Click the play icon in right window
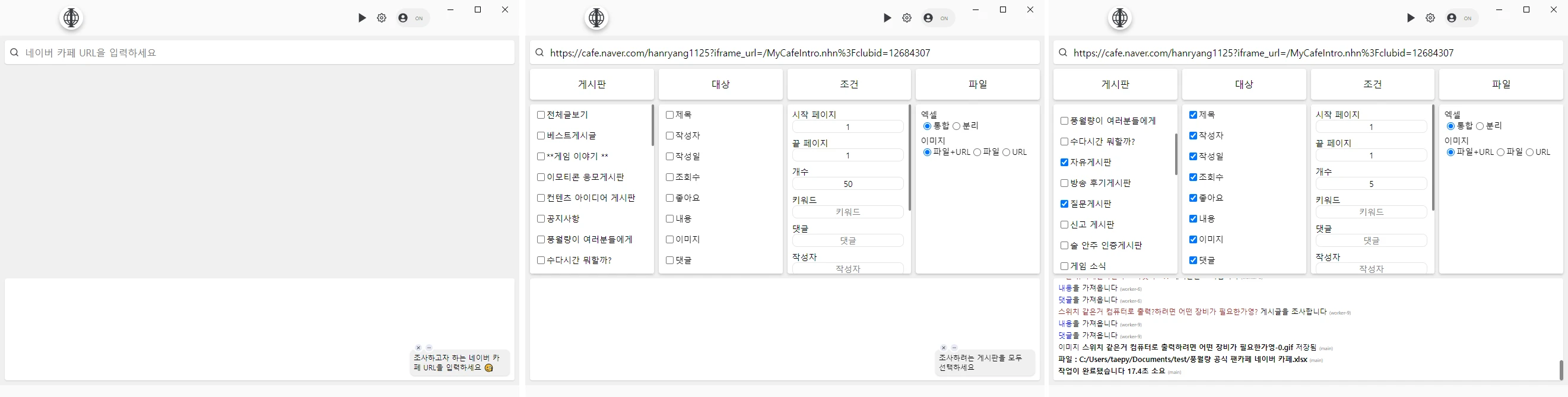The width and height of the screenshot is (1568, 397). (1411, 18)
